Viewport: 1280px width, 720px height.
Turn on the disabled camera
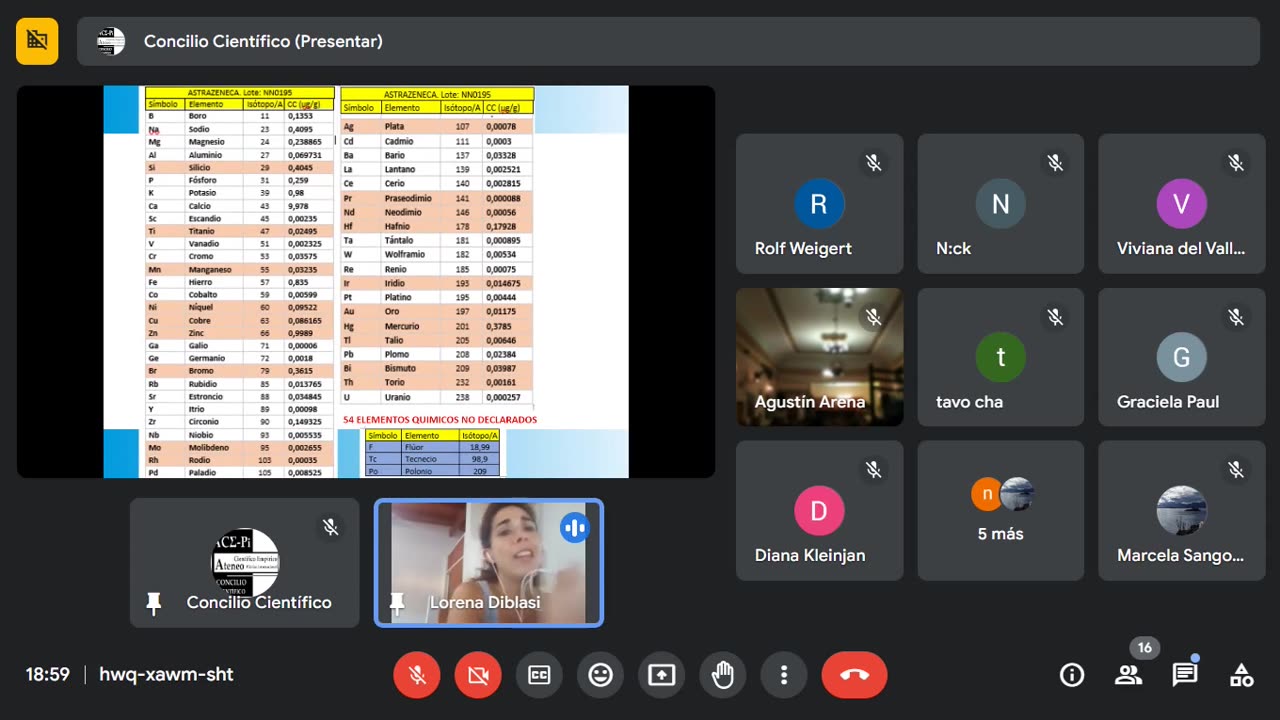[x=478, y=675]
